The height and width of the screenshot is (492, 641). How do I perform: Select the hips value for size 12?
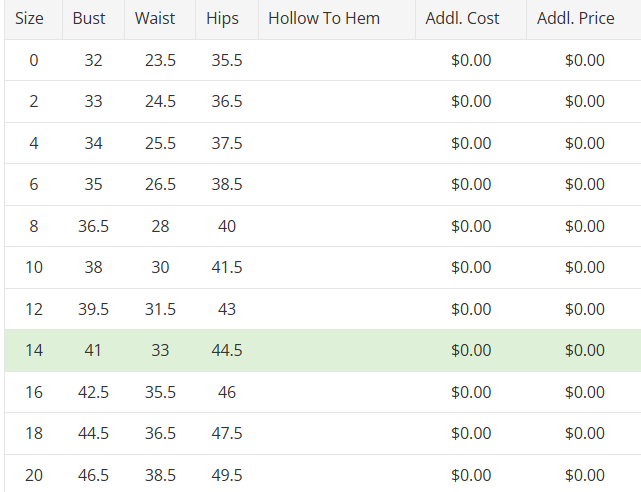(227, 309)
